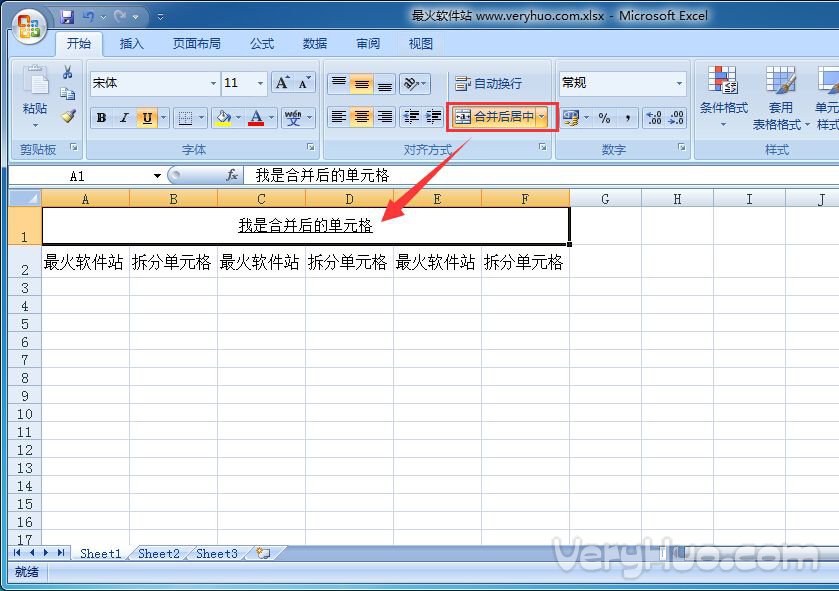Open the 字体 group dialog launcher
Viewport: 839px width, 591px height.
click(310, 147)
